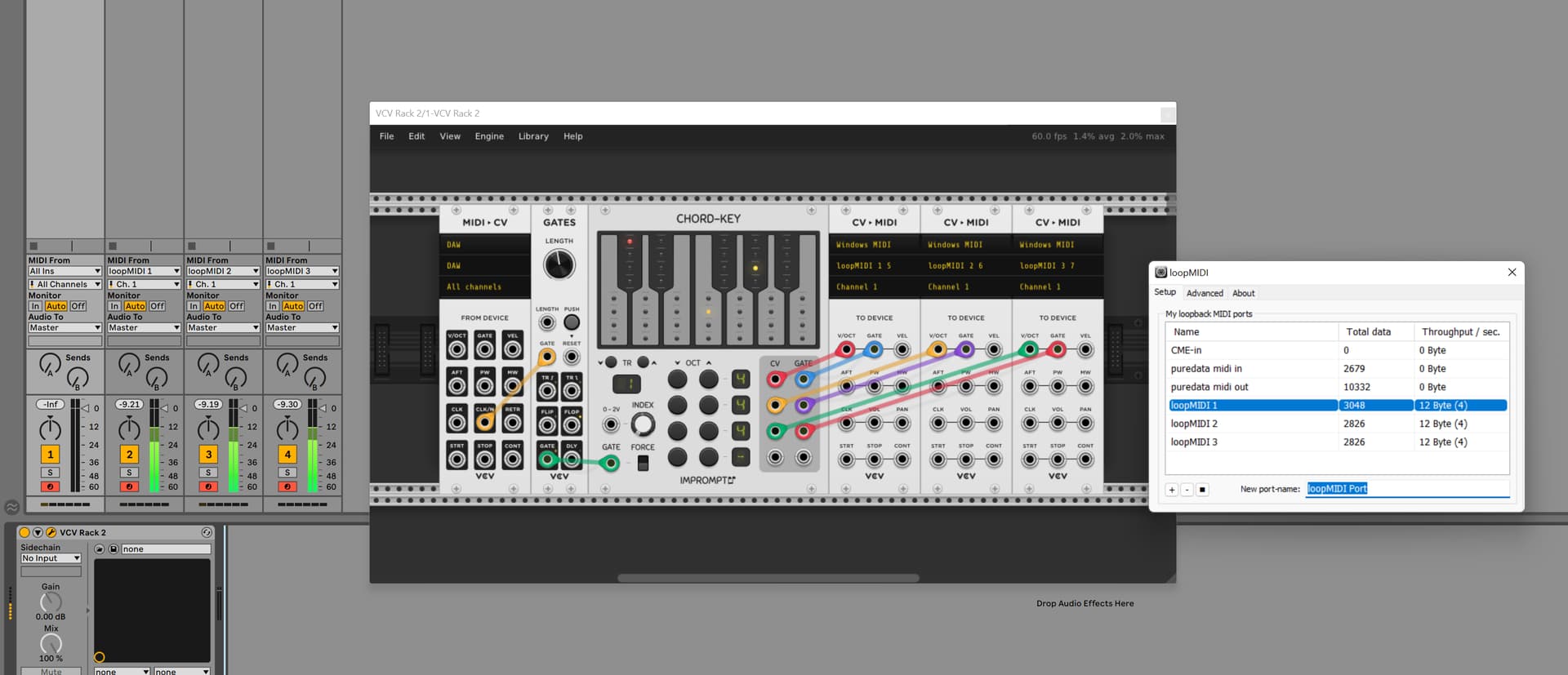This screenshot has height=675, width=1568.
Task: Click the hot-swap icon on VCV Rack 2 device
Action: (x=207, y=532)
